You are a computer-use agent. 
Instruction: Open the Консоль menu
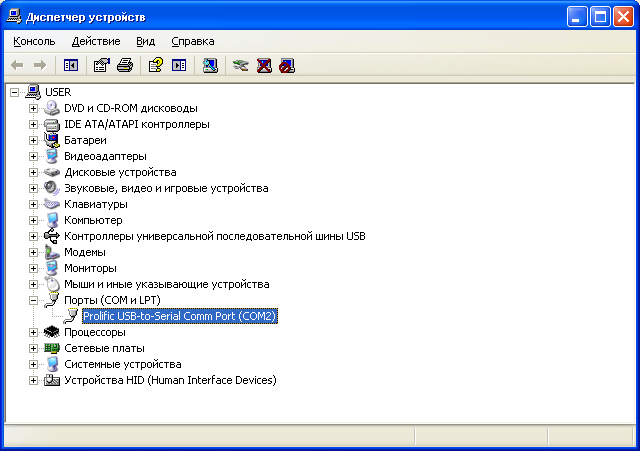[34, 41]
